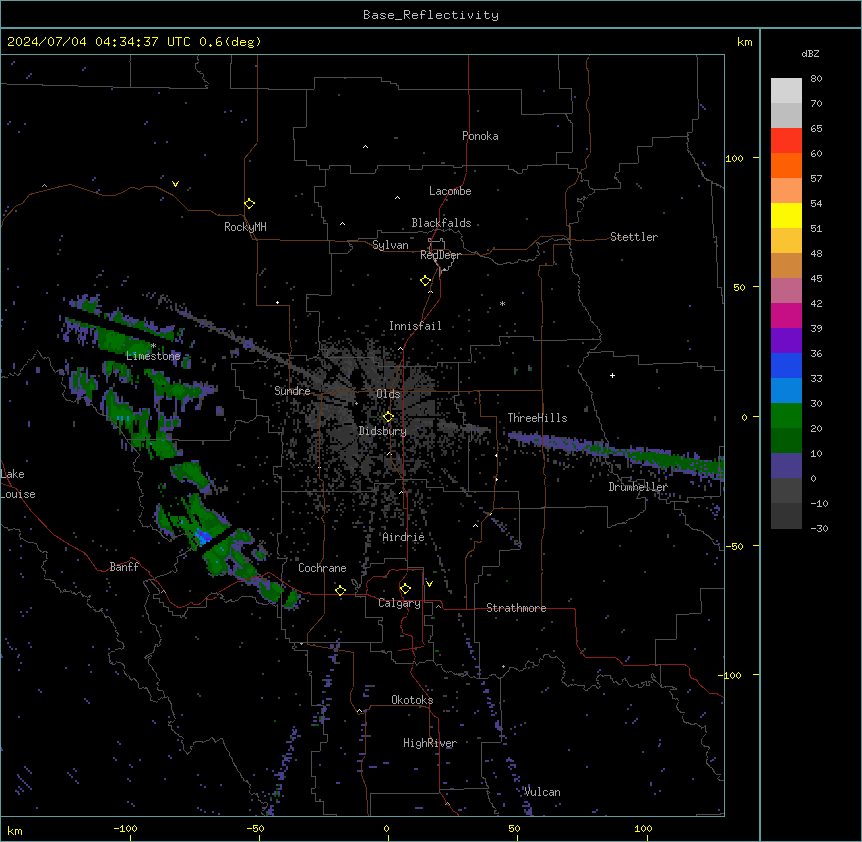862x842 pixels.
Task: Click the RedDeer city label
Action: [x=440, y=255]
